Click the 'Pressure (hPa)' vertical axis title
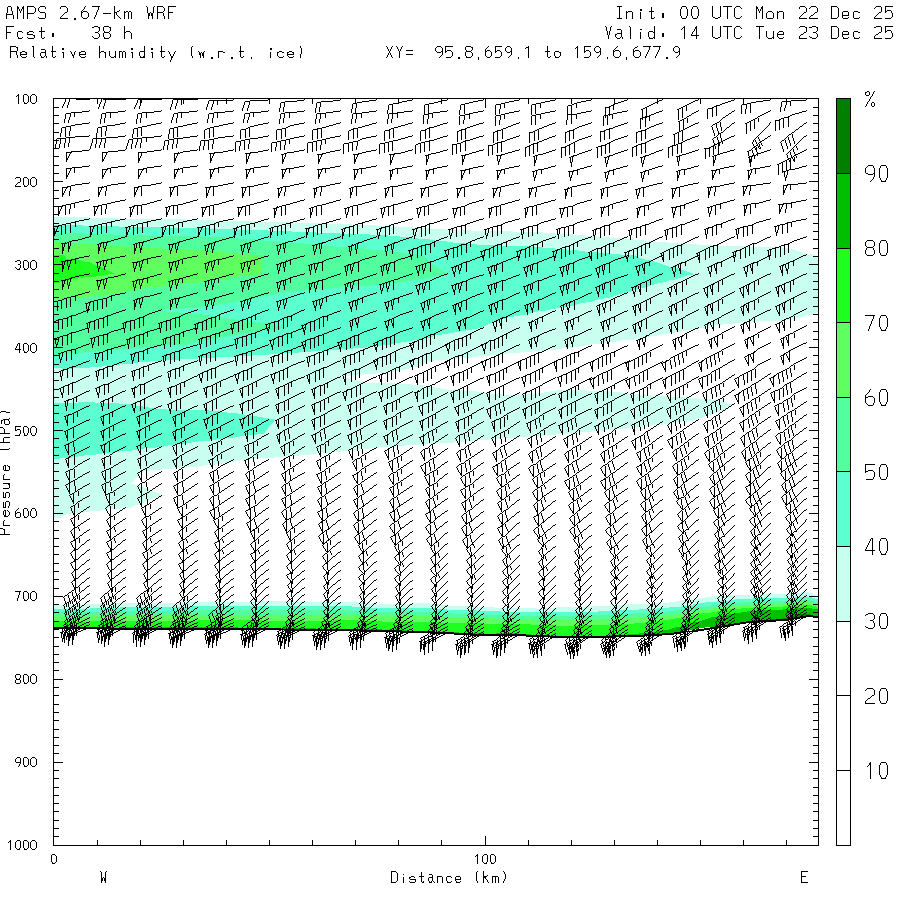This screenshot has height=900, width=900. tap(5, 472)
